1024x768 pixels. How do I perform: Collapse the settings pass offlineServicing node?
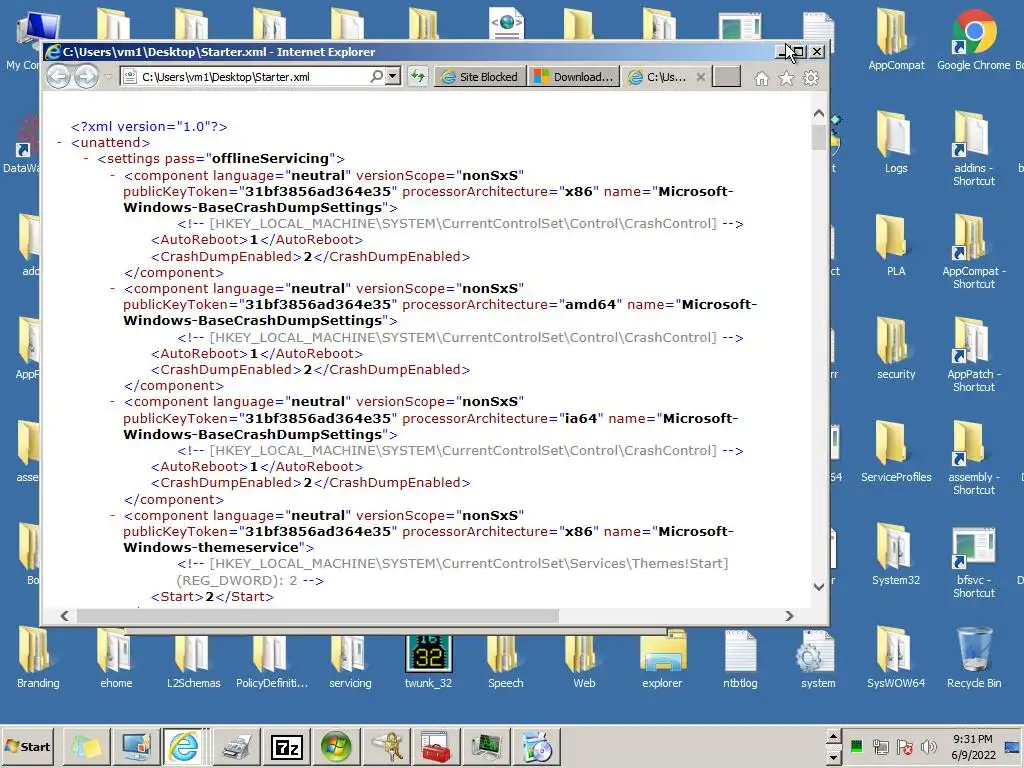click(x=86, y=159)
